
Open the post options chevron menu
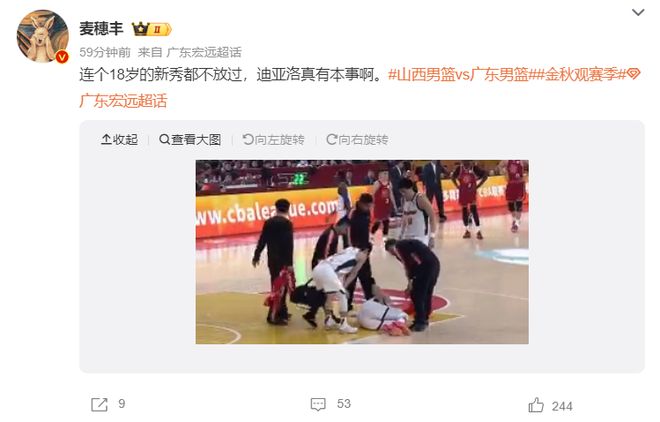tap(638, 13)
